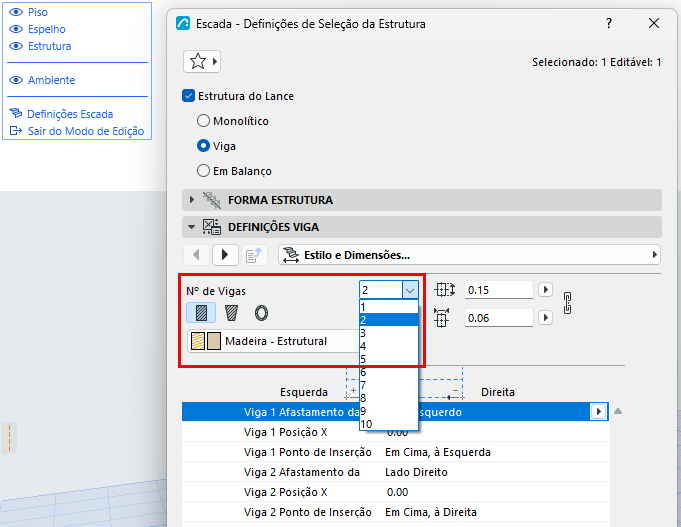Click the exit edit mode icon
The width and height of the screenshot is (681, 527).
16,131
